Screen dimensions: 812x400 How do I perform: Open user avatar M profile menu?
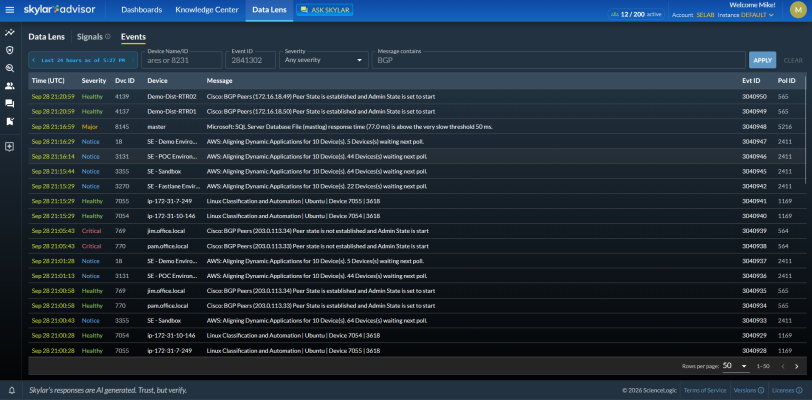[x=798, y=10]
